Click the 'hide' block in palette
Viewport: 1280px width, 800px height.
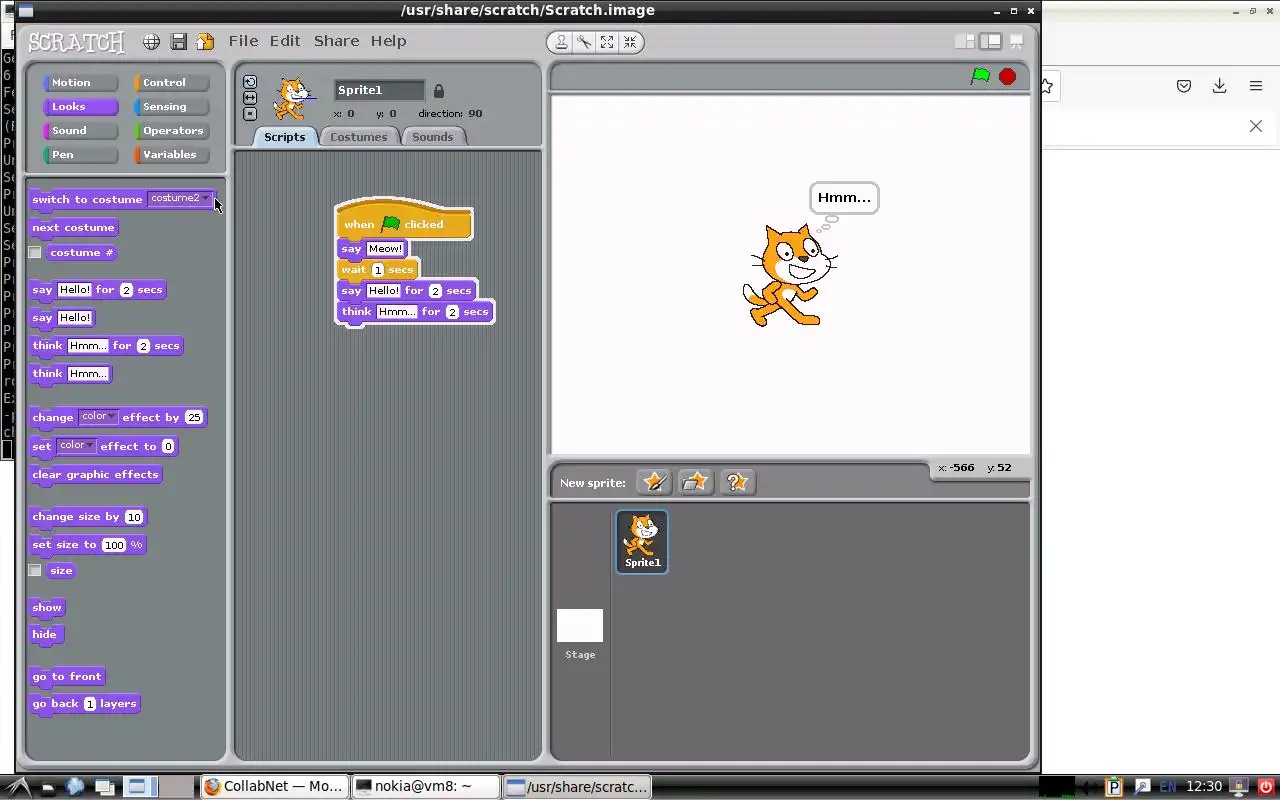(45, 635)
